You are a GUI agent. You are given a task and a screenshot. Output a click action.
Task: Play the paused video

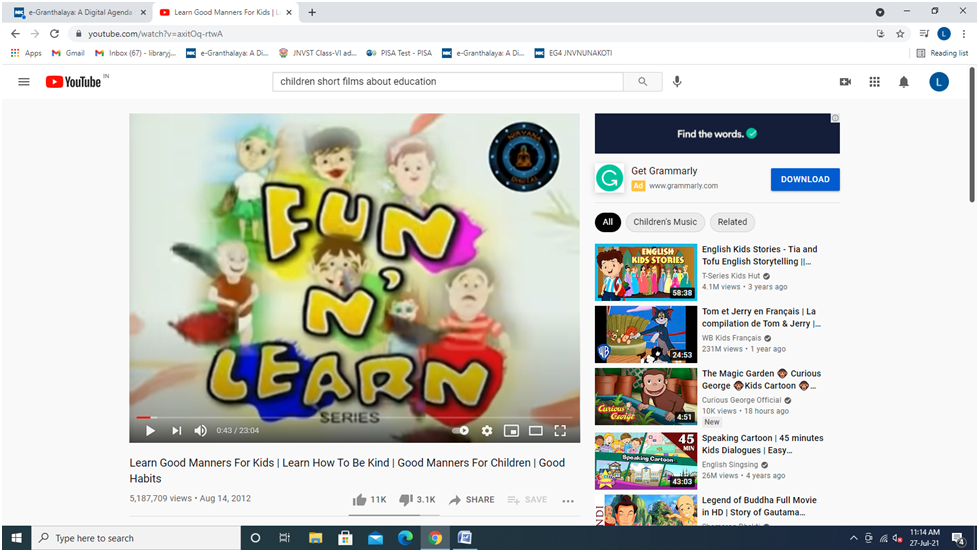[150, 431]
